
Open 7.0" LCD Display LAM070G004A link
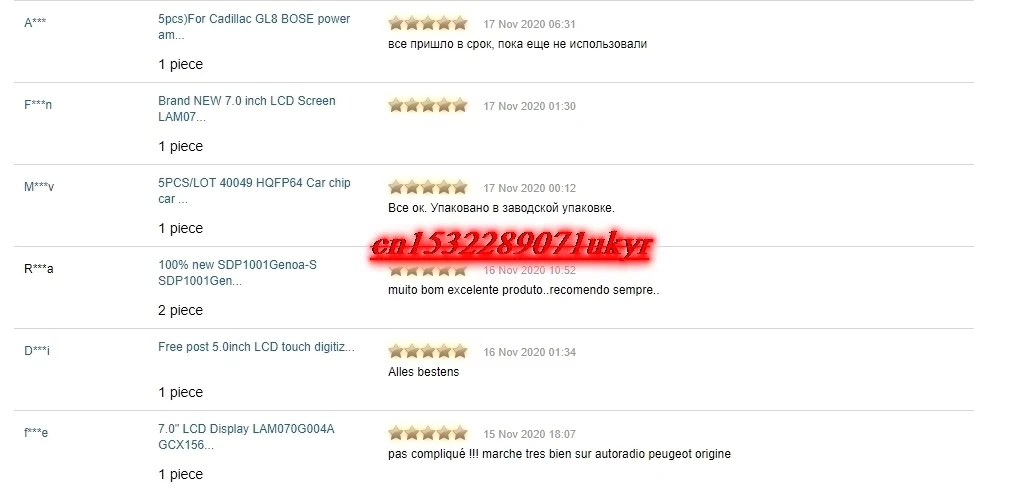246,437
